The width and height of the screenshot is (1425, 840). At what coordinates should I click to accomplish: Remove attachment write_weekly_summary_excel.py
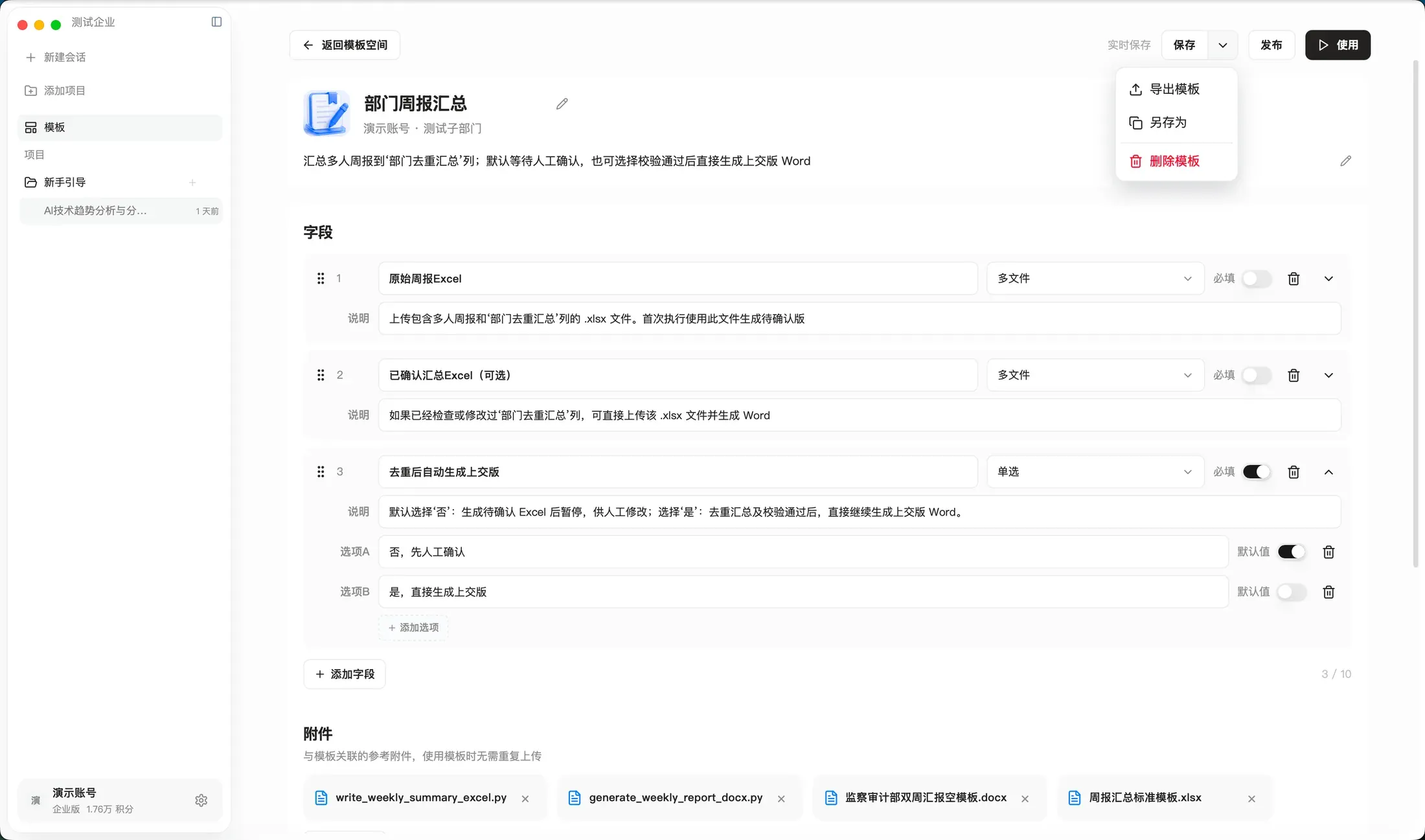[x=525, y=799]
